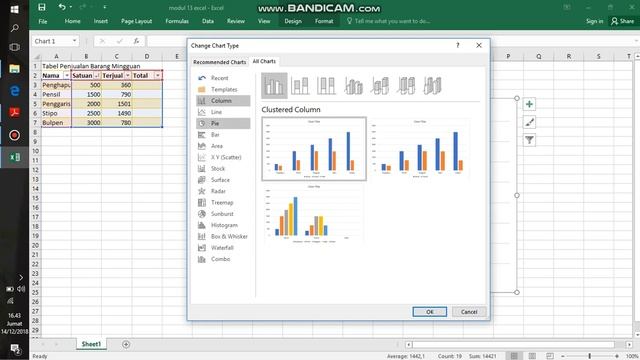Viewport: 640px width, 360px height.
Task: Open the Formulas ribbon tab
Action: (x=177, y=21)
